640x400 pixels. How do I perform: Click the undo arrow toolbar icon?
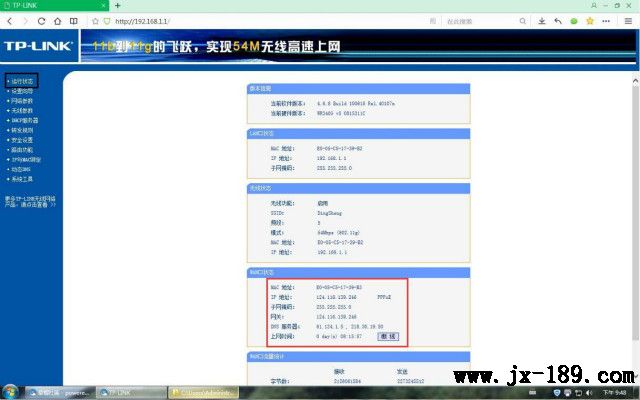coord(558,21)
